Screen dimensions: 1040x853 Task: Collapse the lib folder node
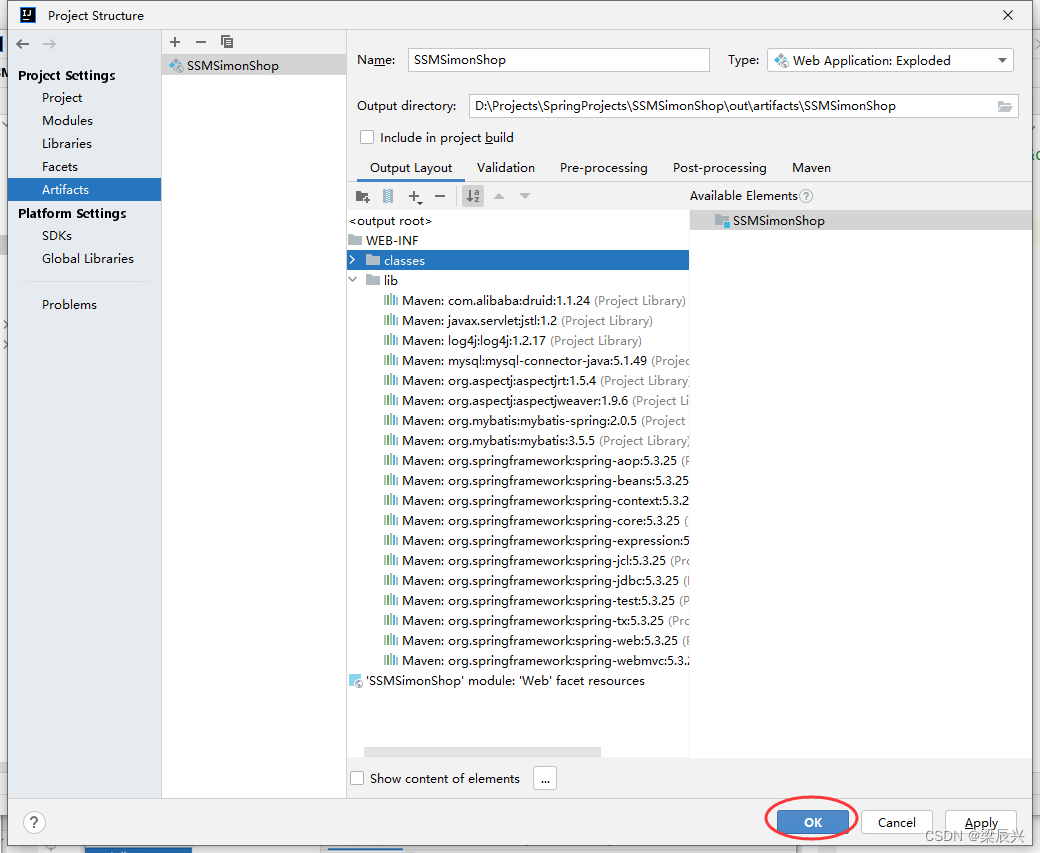(x=353, y=280)
